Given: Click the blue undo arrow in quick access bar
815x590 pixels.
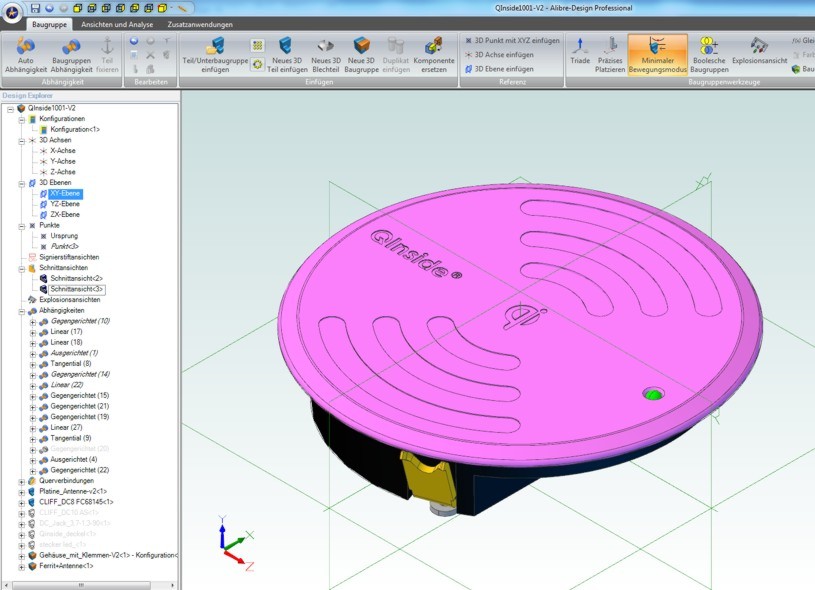Looking at the screenshot, I should coord(49,8).
